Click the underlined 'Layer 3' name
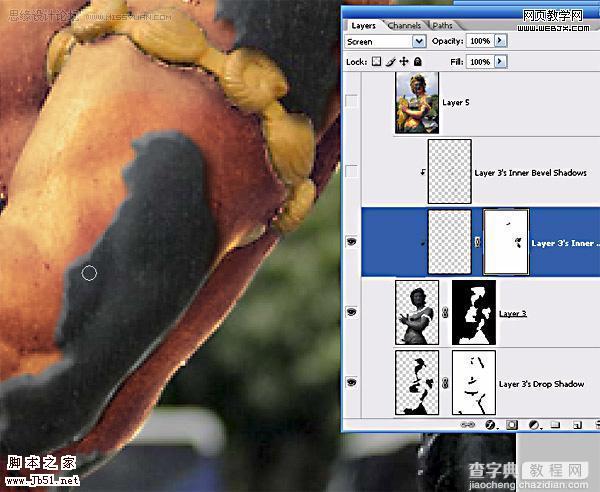The height and width of the screenshot is (492, 600). pos(513,314)
